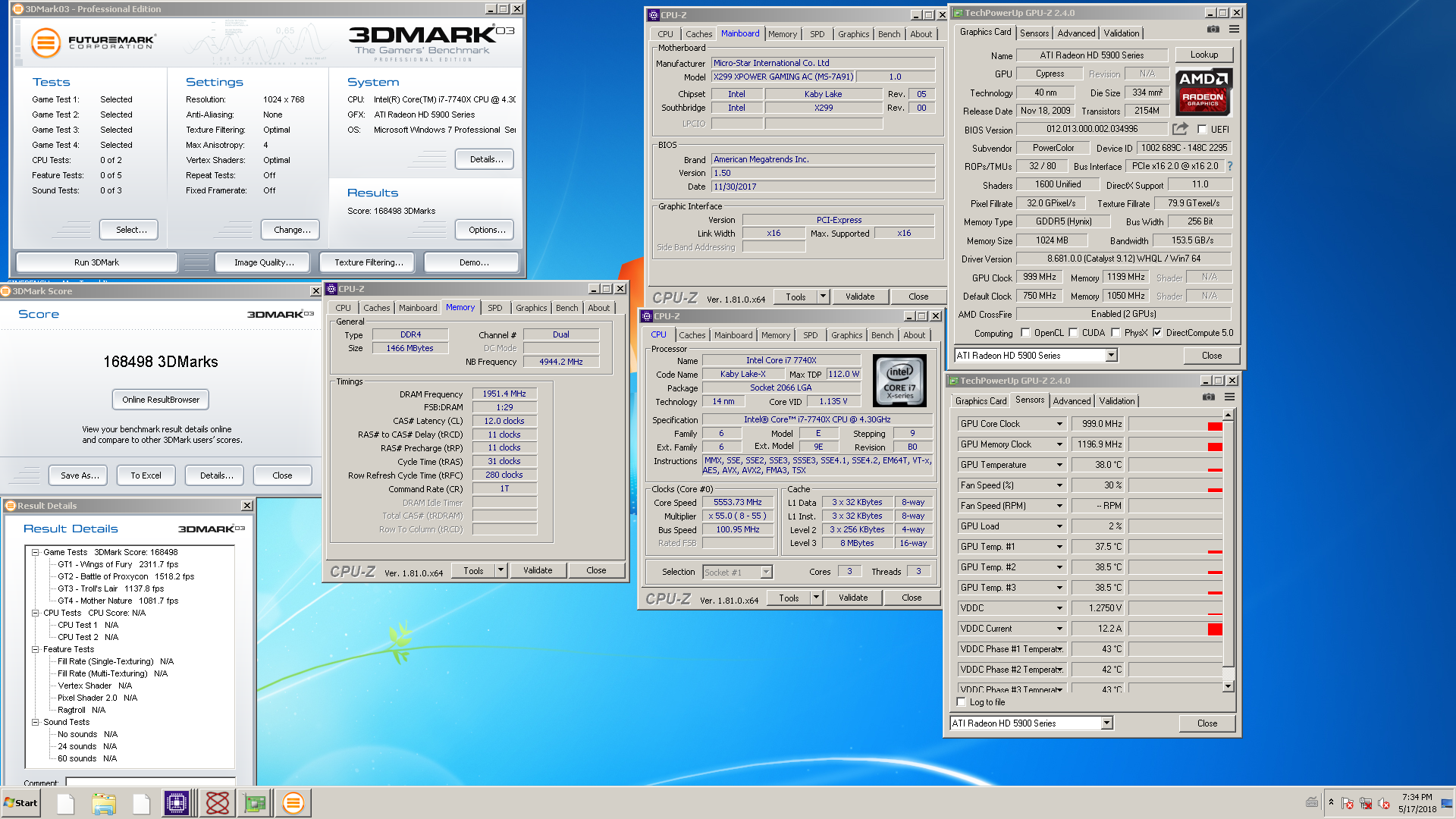Viewport: 1456px width, 819px height.
Task: Click the GPU-Z Sensors vertical scrollbar down arrow
Action: click(x=1228, y=686)
